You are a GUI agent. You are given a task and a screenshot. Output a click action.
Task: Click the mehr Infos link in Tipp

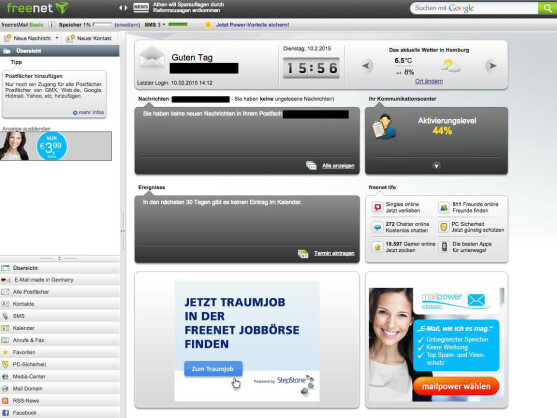click(x=88, y=112)
